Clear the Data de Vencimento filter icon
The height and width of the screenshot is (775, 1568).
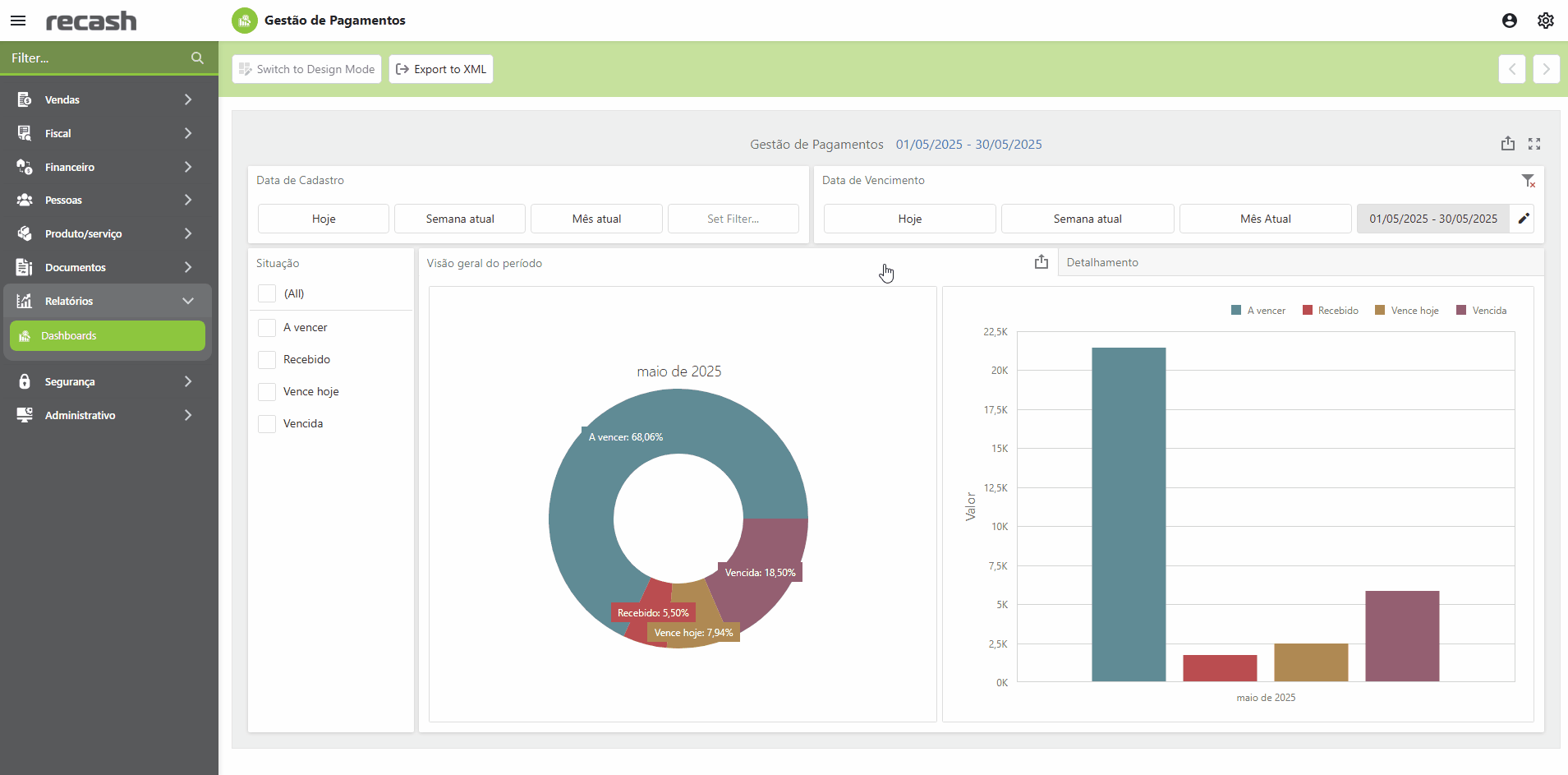tap(1527, 181)
